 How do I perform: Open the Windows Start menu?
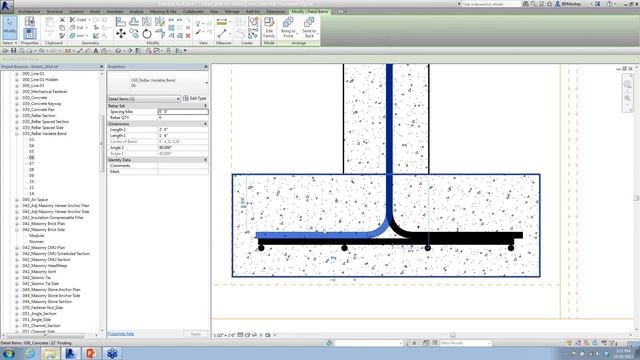(9, 353)
